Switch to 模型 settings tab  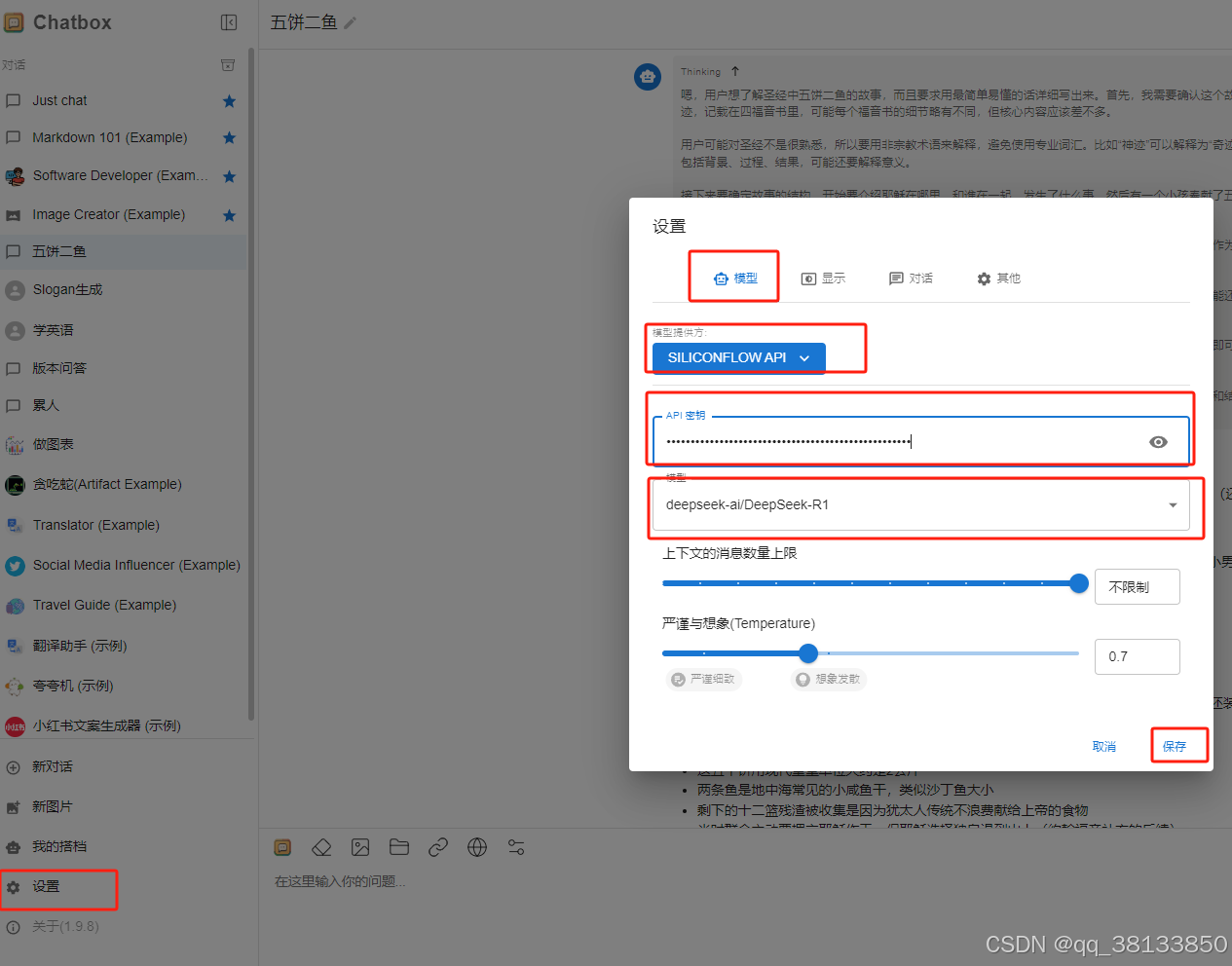pos(735,279)
